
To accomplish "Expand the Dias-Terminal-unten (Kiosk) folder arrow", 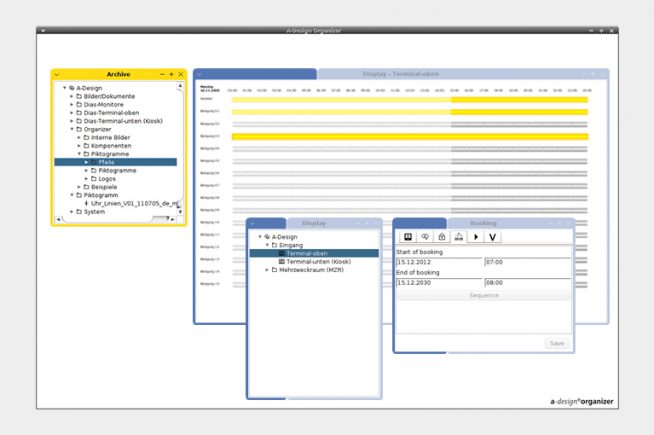I will coord(72,121).
